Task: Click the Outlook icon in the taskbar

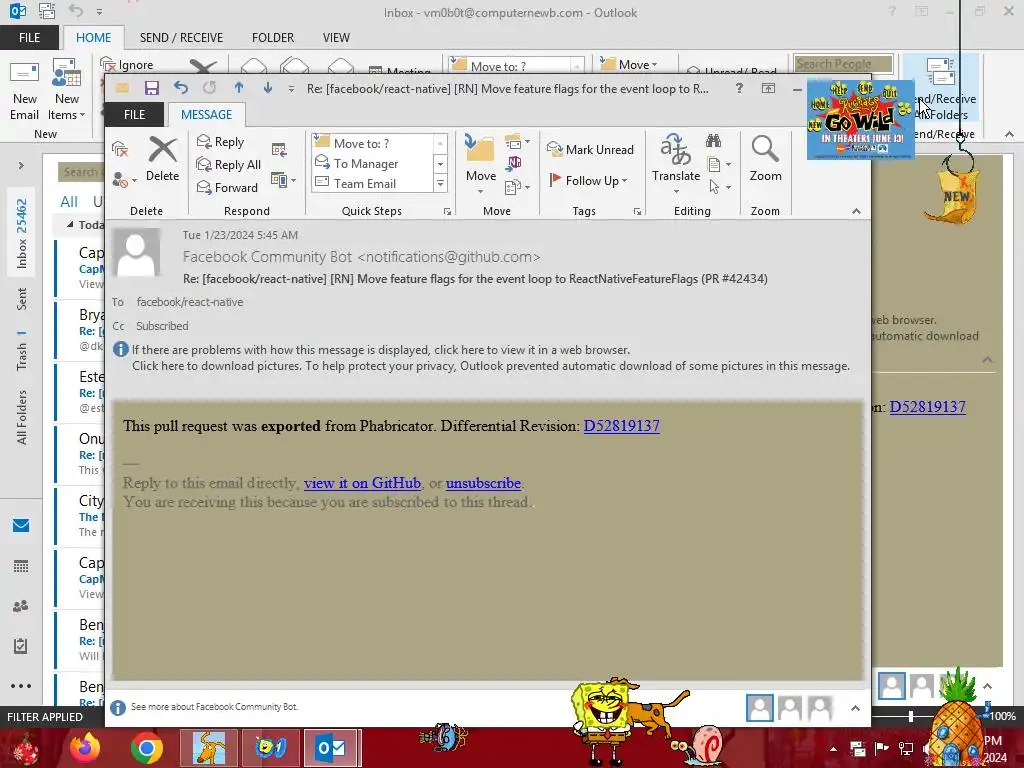Action: (331, 748)
